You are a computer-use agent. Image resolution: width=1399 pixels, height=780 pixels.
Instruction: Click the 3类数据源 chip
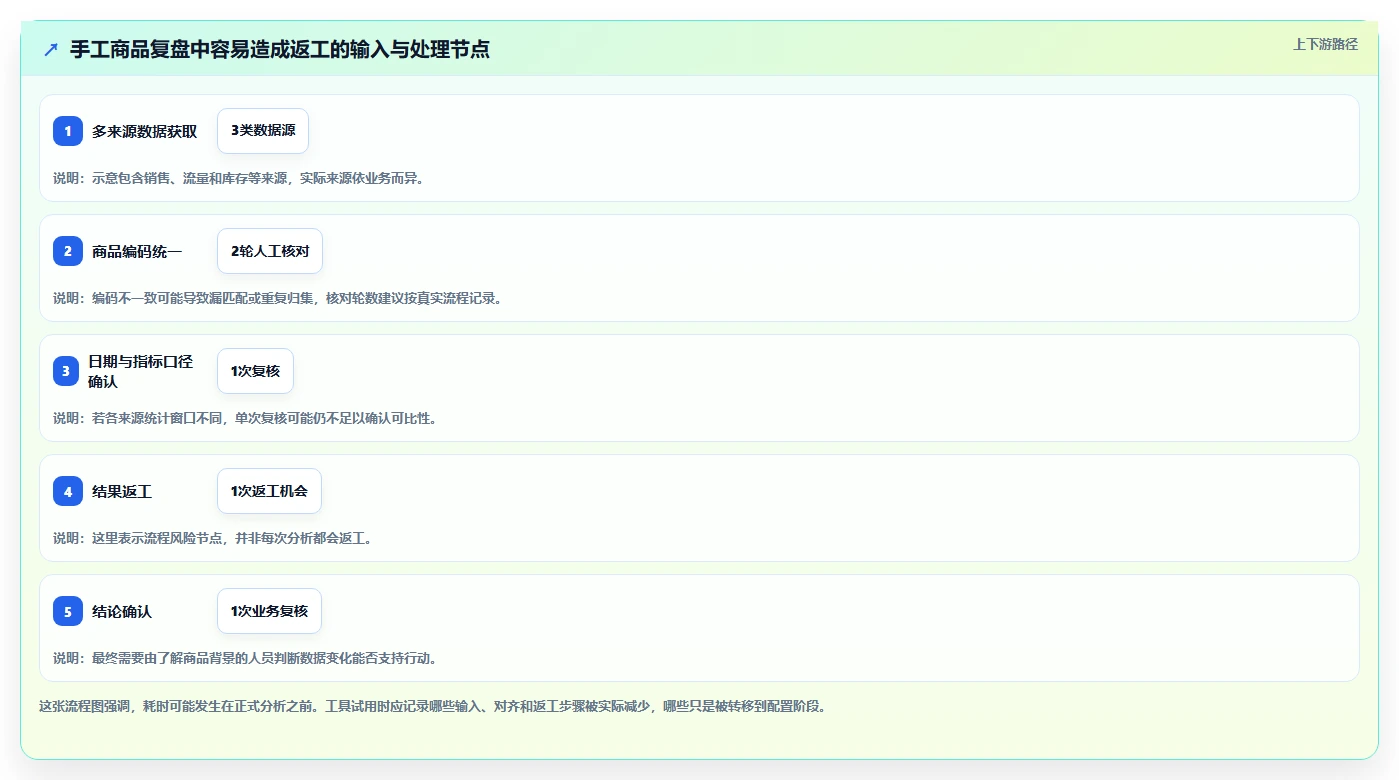pyautogui.click(x=263, y=131)
